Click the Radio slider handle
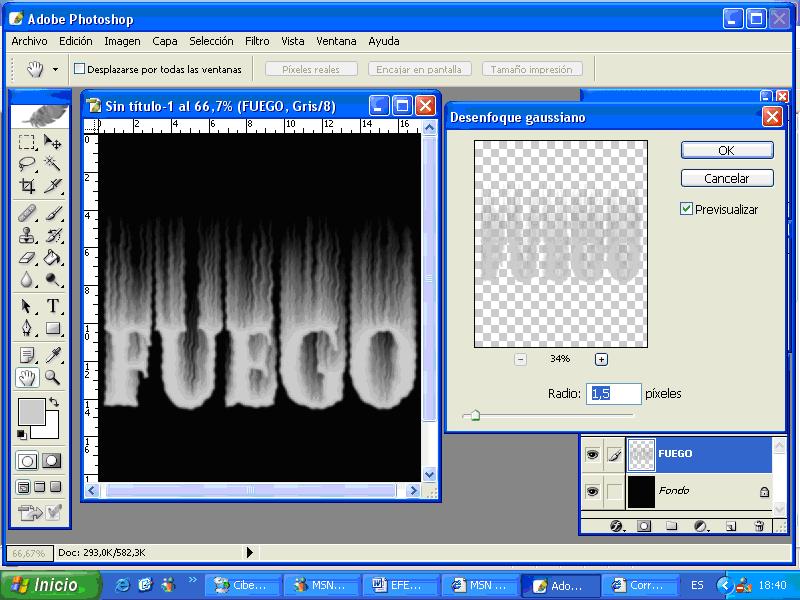800x600 pixels. tap(475, 415)
